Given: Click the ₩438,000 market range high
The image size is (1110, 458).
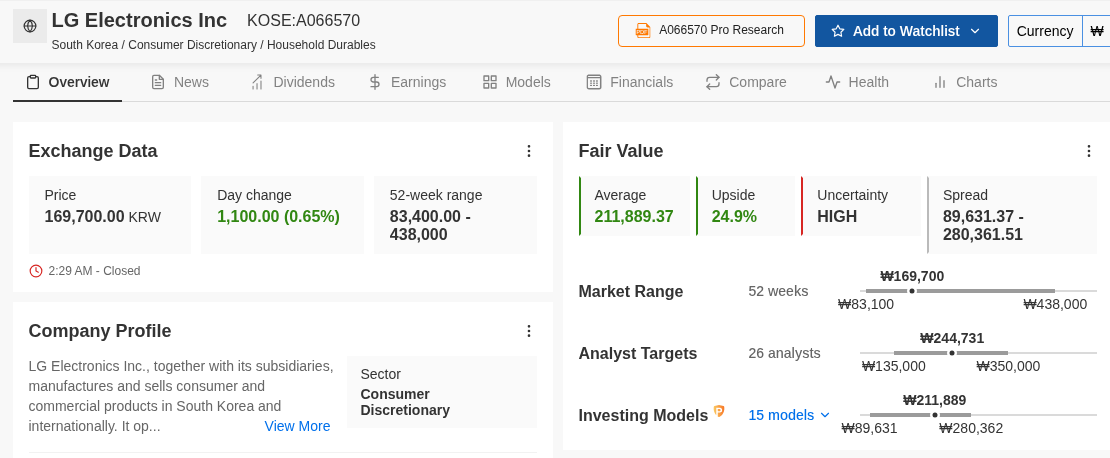Looking at the screenshot, I should pyautogui.click(x=1055, y=304).
